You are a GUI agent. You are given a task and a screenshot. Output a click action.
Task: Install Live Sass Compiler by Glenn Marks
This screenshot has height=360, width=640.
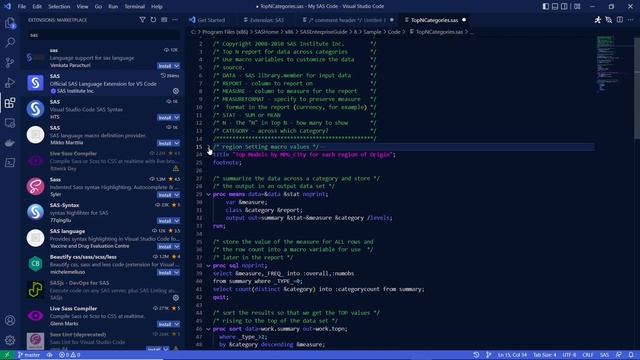[165, 324]
